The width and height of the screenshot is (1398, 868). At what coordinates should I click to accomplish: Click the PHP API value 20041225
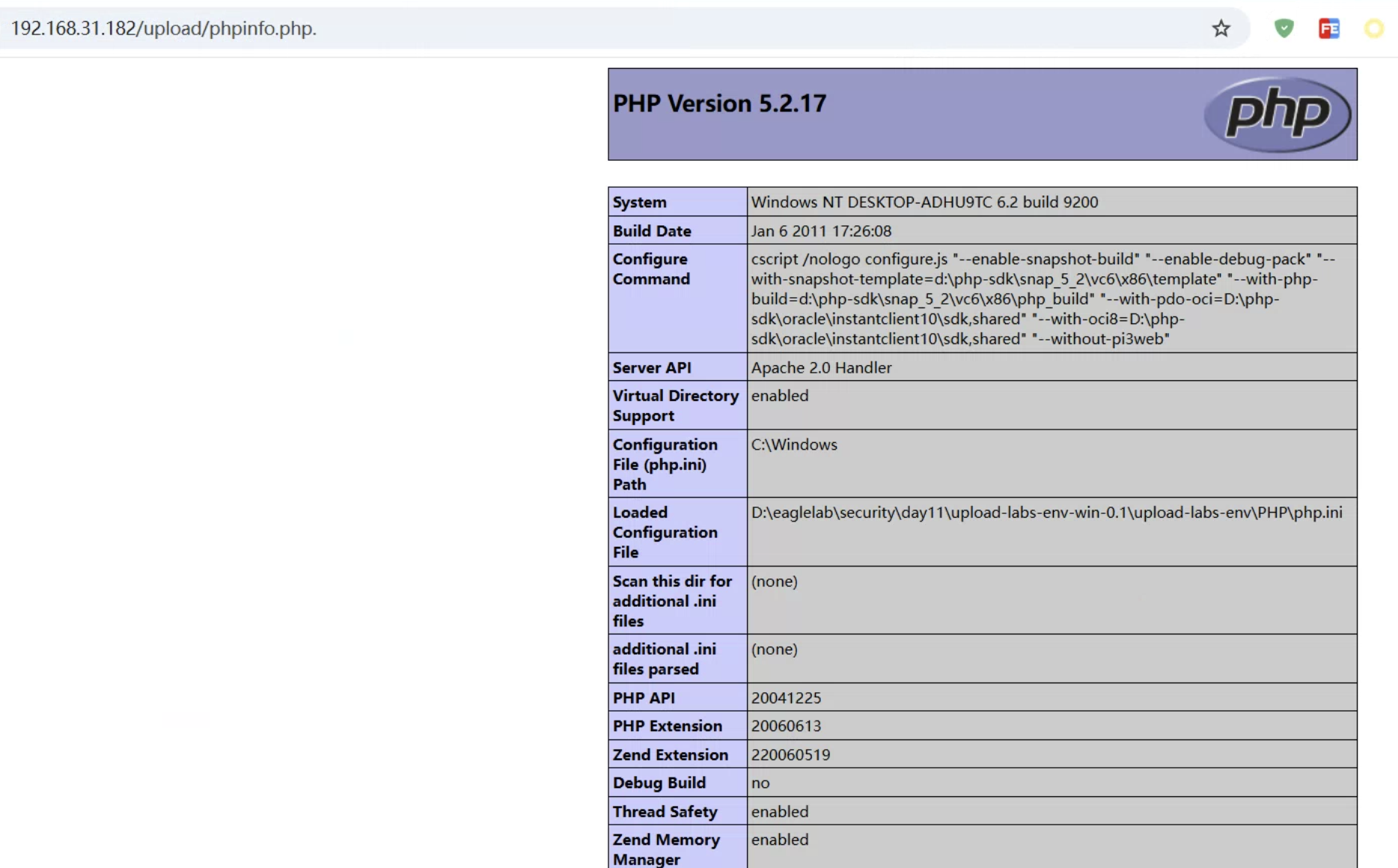click(x=786, y=698)
